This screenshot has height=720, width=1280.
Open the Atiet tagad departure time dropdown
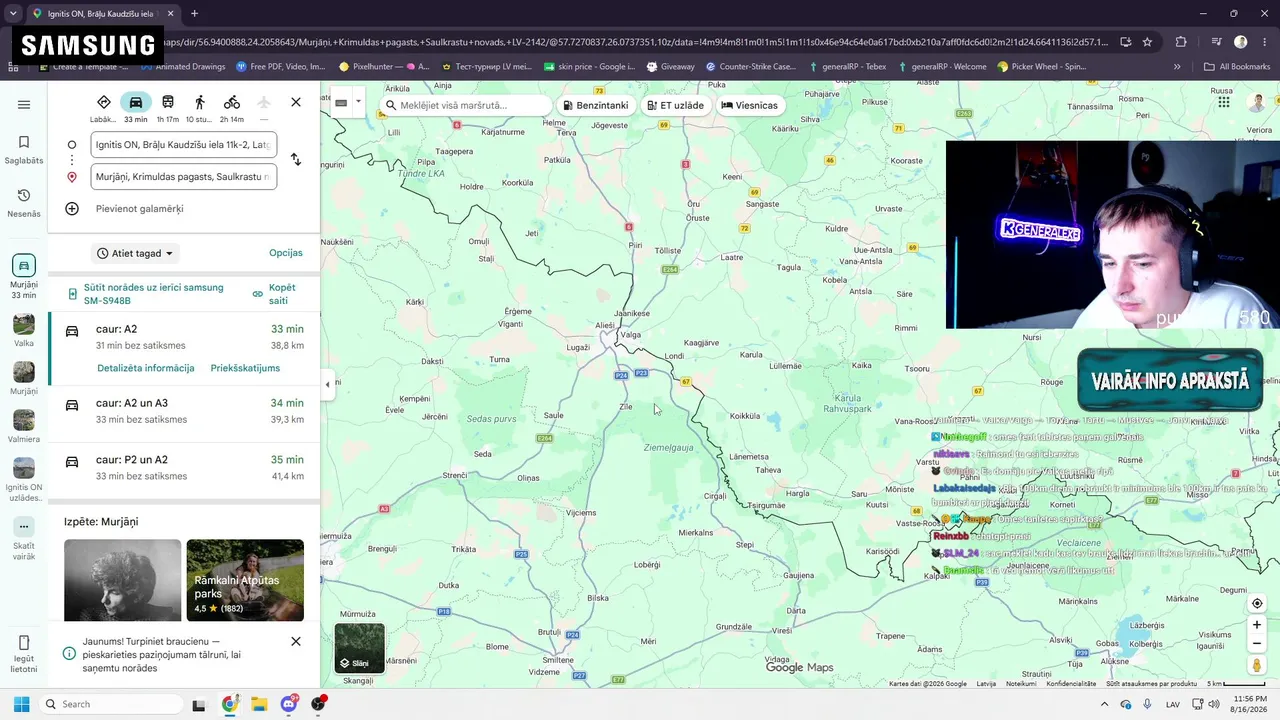click(135, 254)
